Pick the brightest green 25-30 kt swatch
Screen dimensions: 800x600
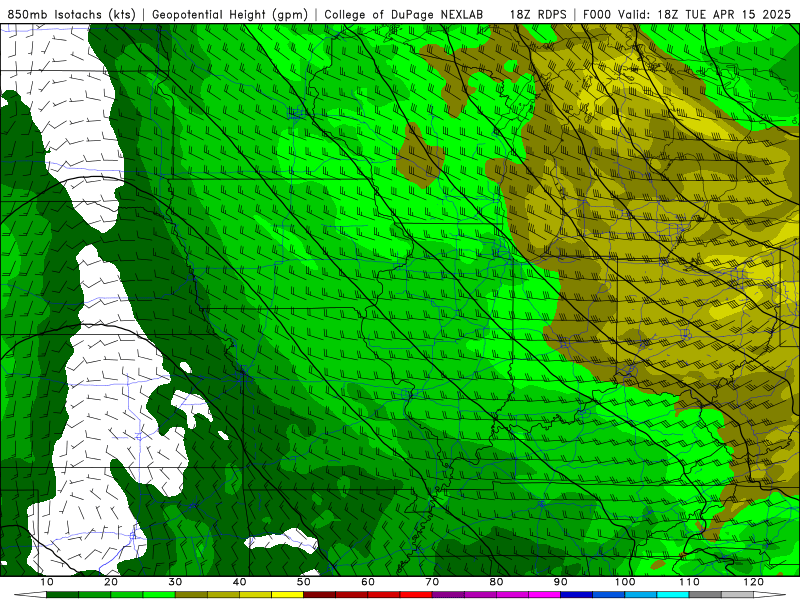[x=159, y=595]
